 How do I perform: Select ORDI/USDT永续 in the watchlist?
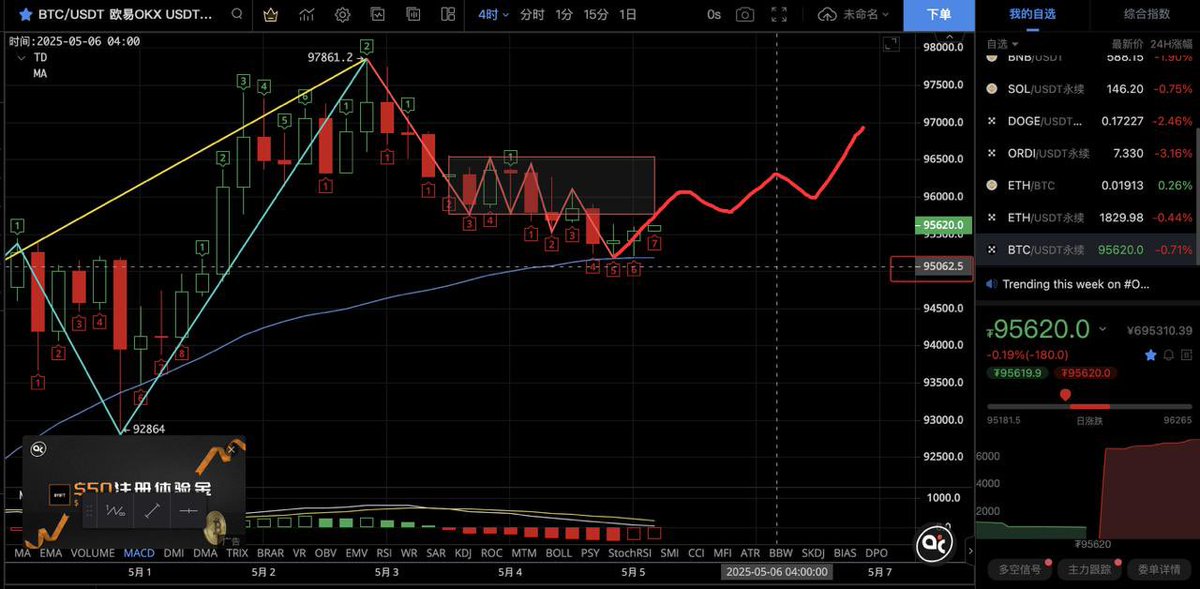(1088, 153)
